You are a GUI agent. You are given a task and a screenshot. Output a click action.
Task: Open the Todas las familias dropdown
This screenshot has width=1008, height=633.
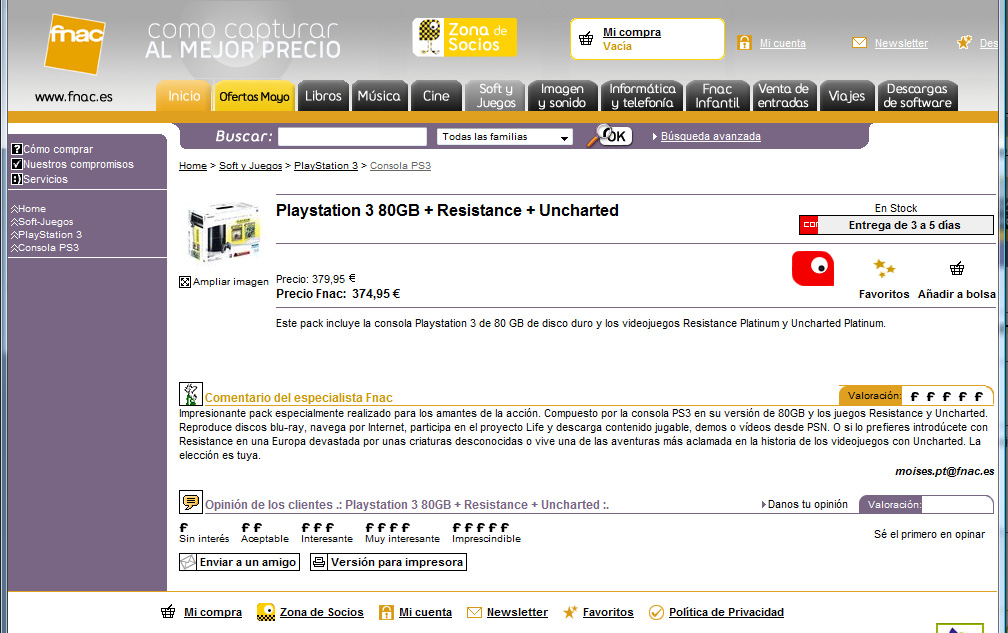point(505,137)
